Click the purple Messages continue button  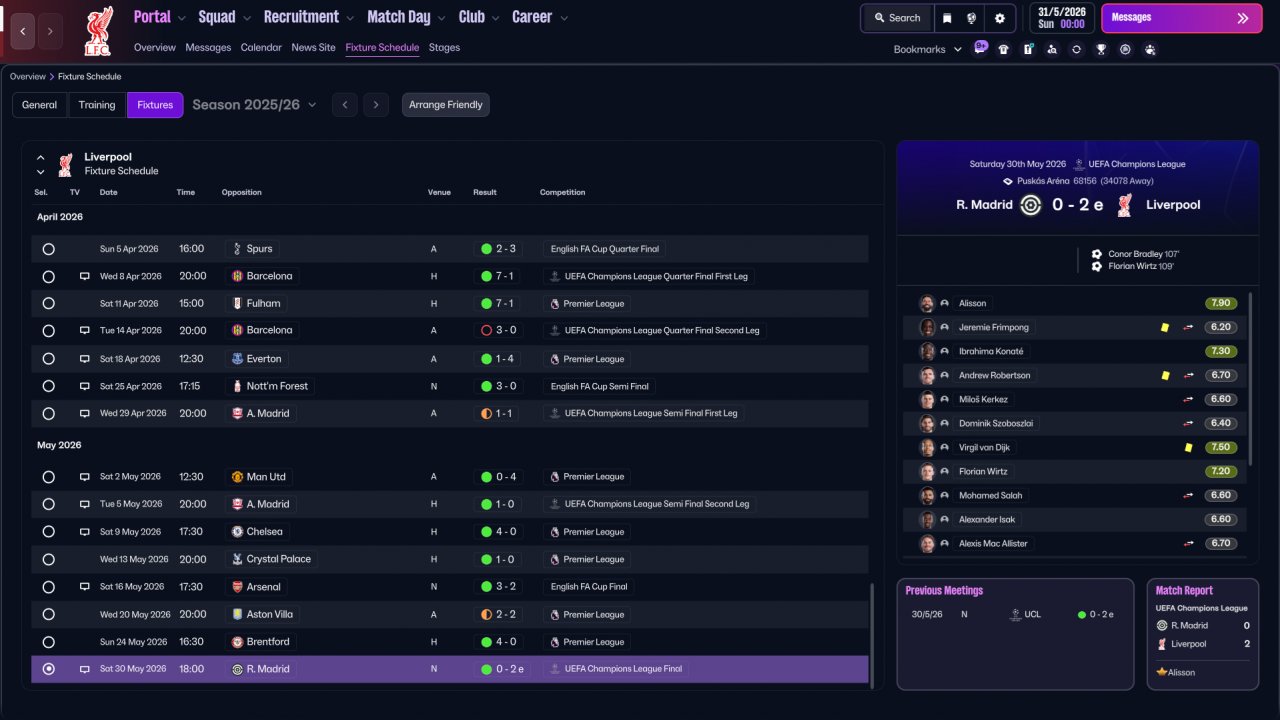pos(1181,18)
